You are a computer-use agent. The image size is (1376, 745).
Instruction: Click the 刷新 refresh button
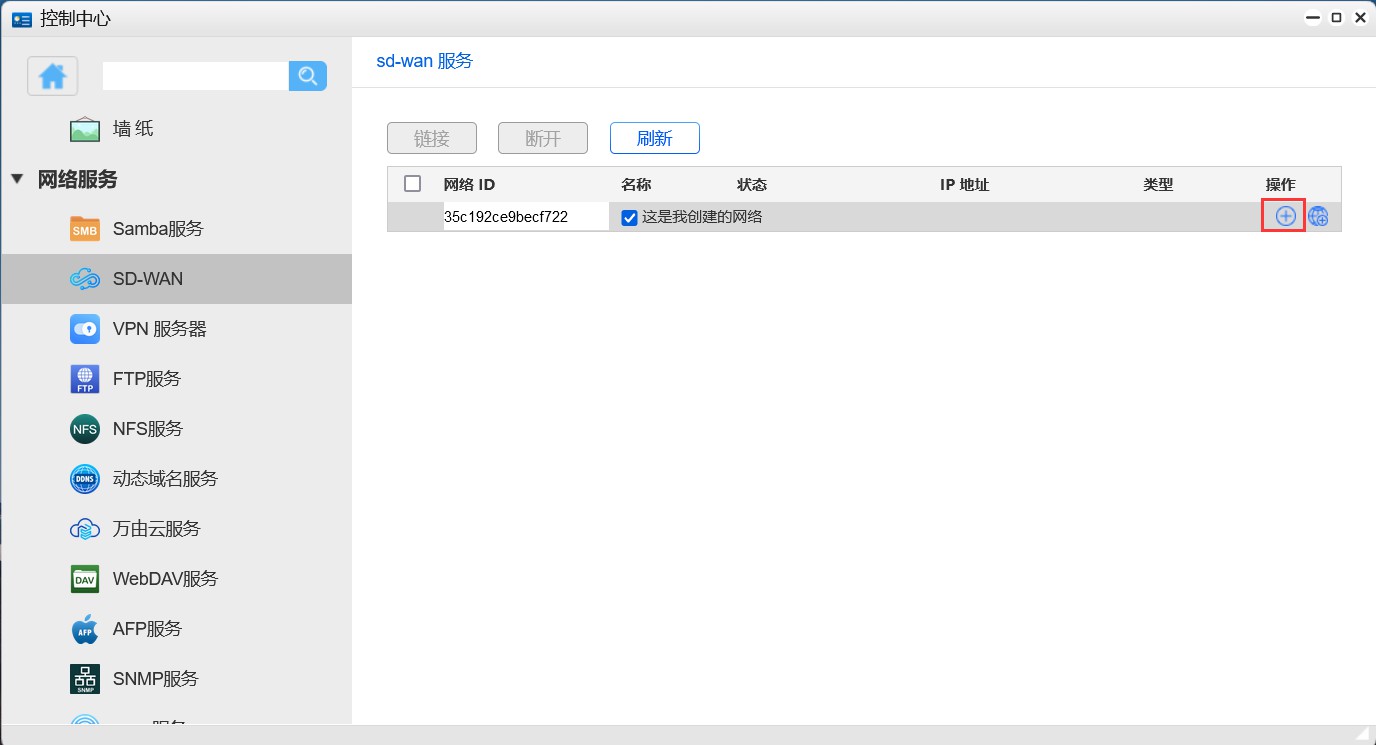654,138
